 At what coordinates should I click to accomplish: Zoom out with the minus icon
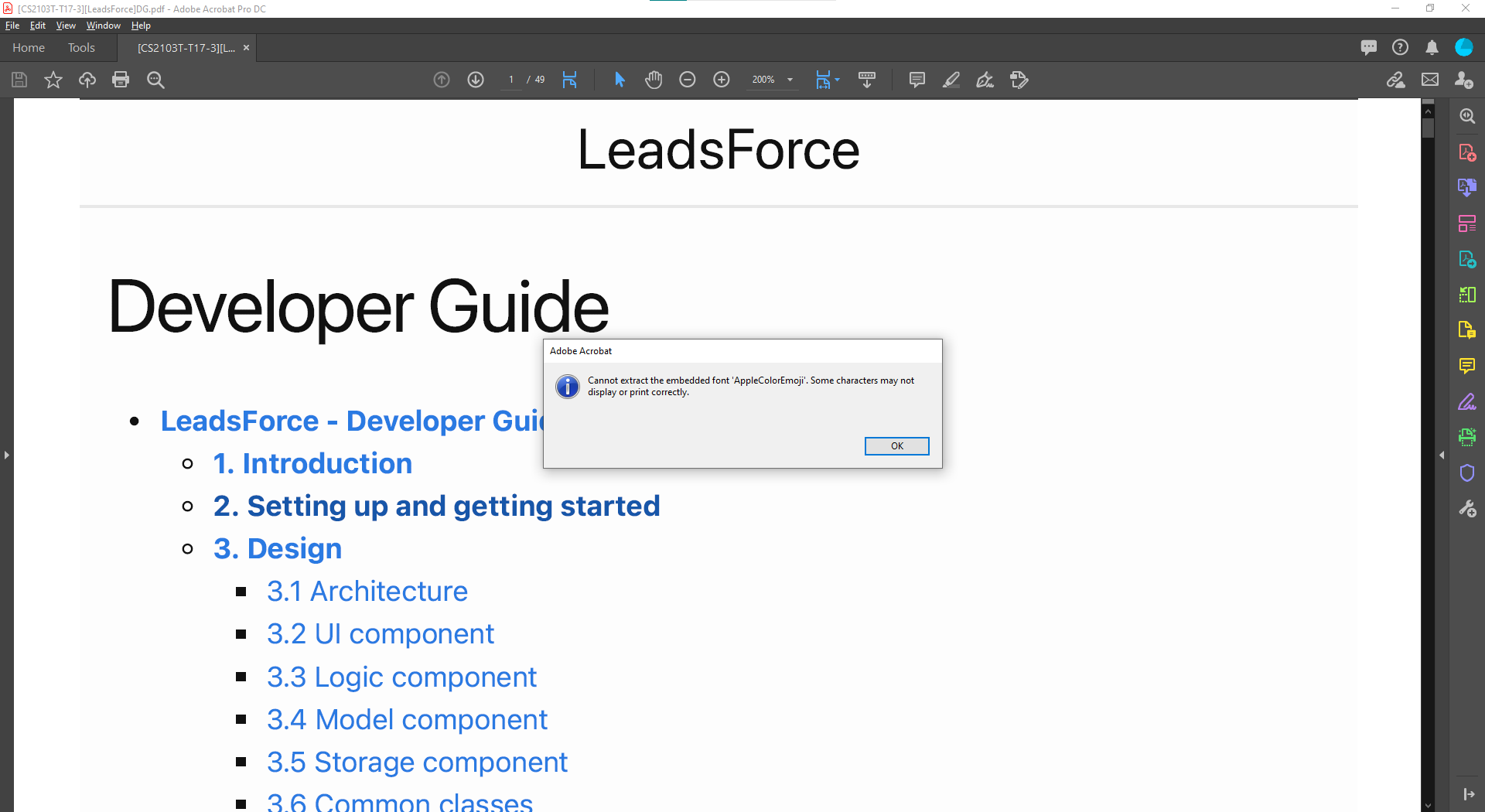[x=688, y=80]
